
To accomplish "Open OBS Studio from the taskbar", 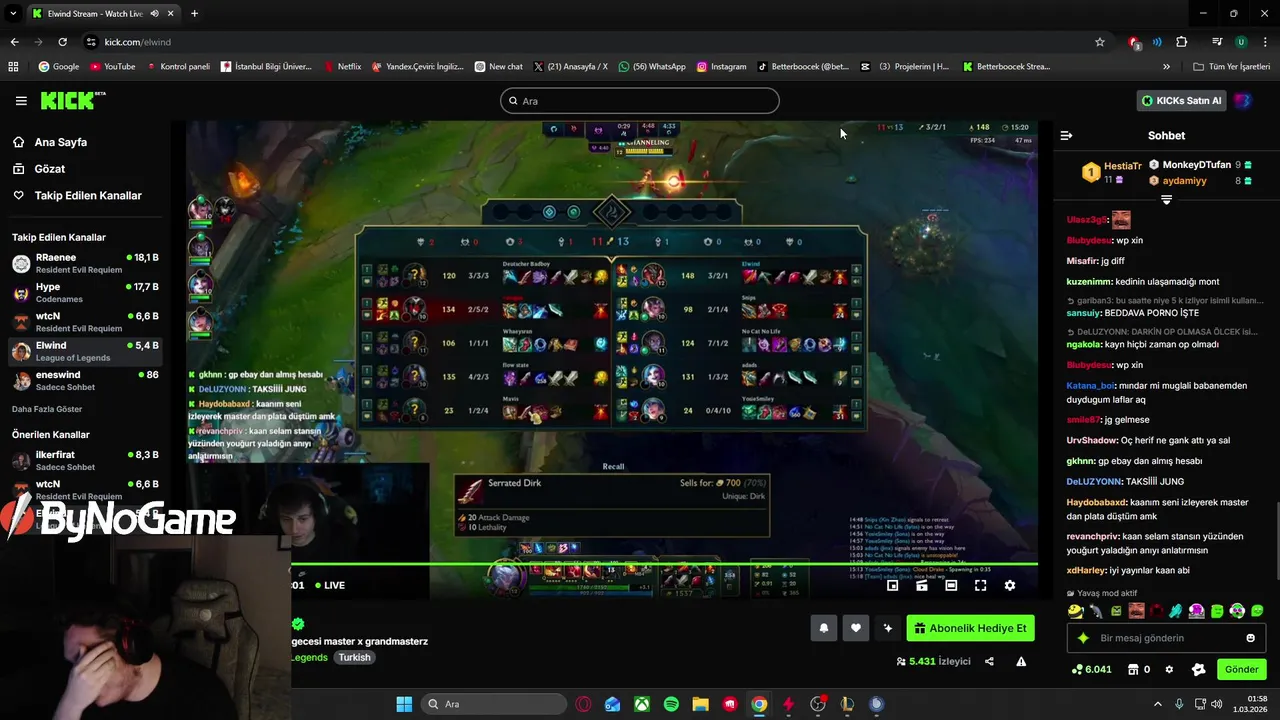I will pos(818,704).
